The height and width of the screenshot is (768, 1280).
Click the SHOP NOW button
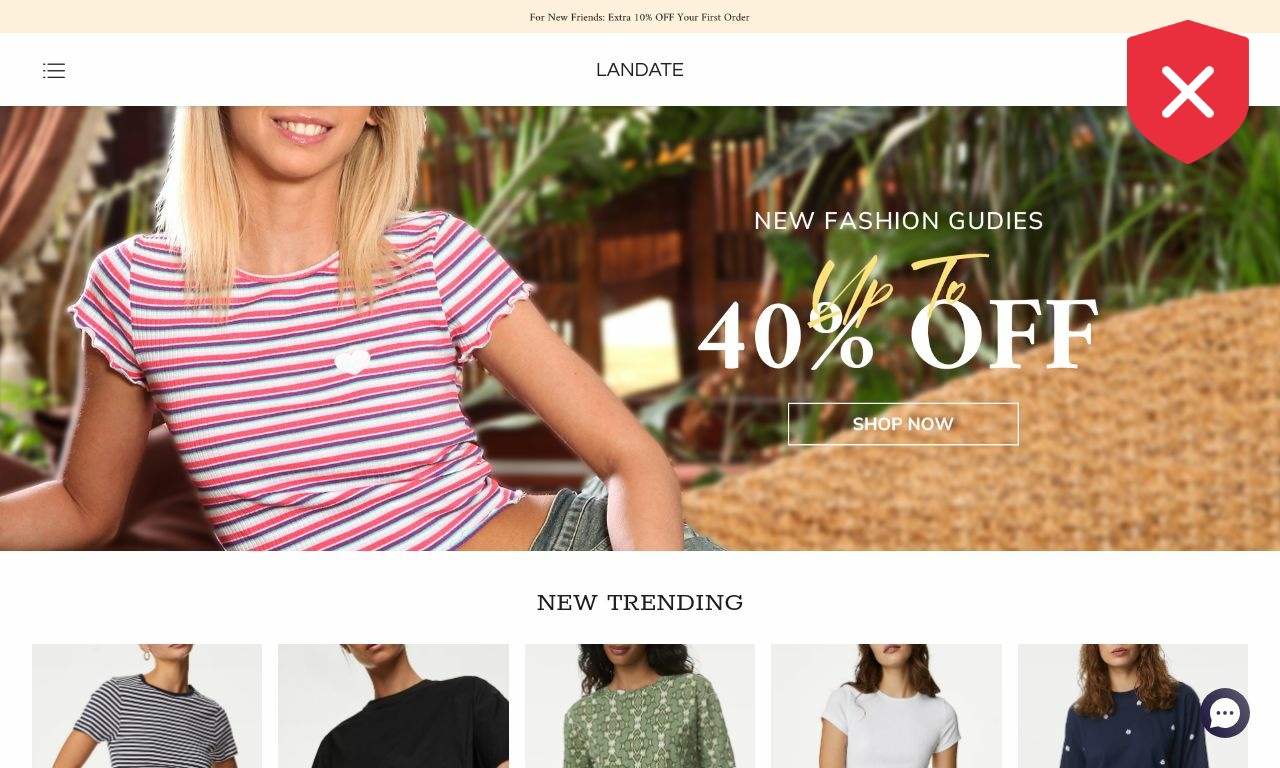tap(903, 424)
